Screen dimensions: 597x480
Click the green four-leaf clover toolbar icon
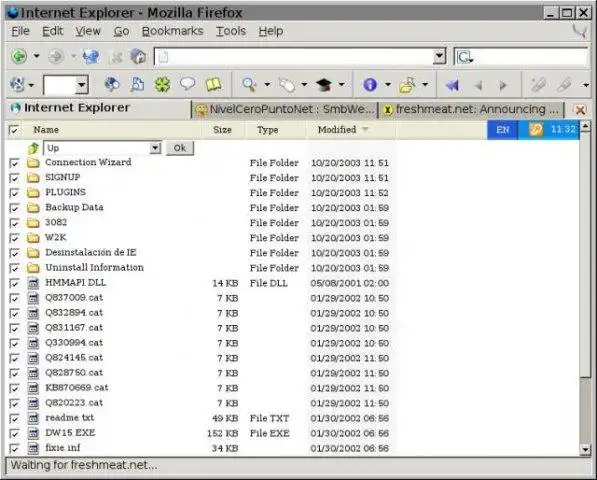coord(162,84)
